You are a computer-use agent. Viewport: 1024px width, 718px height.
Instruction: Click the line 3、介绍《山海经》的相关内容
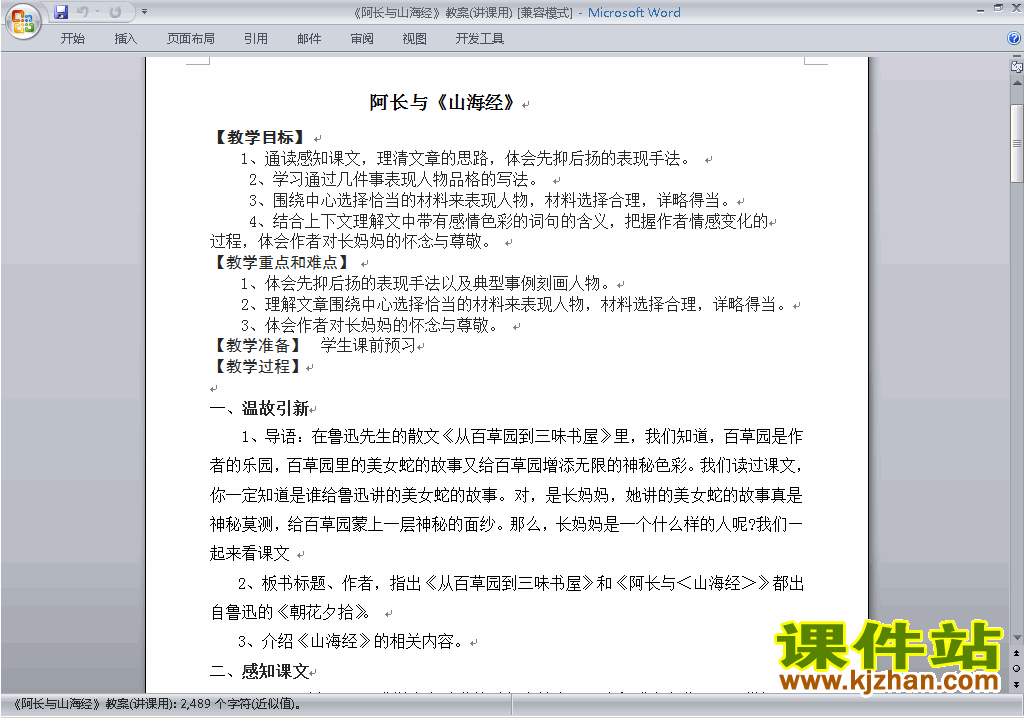[352, 642]
